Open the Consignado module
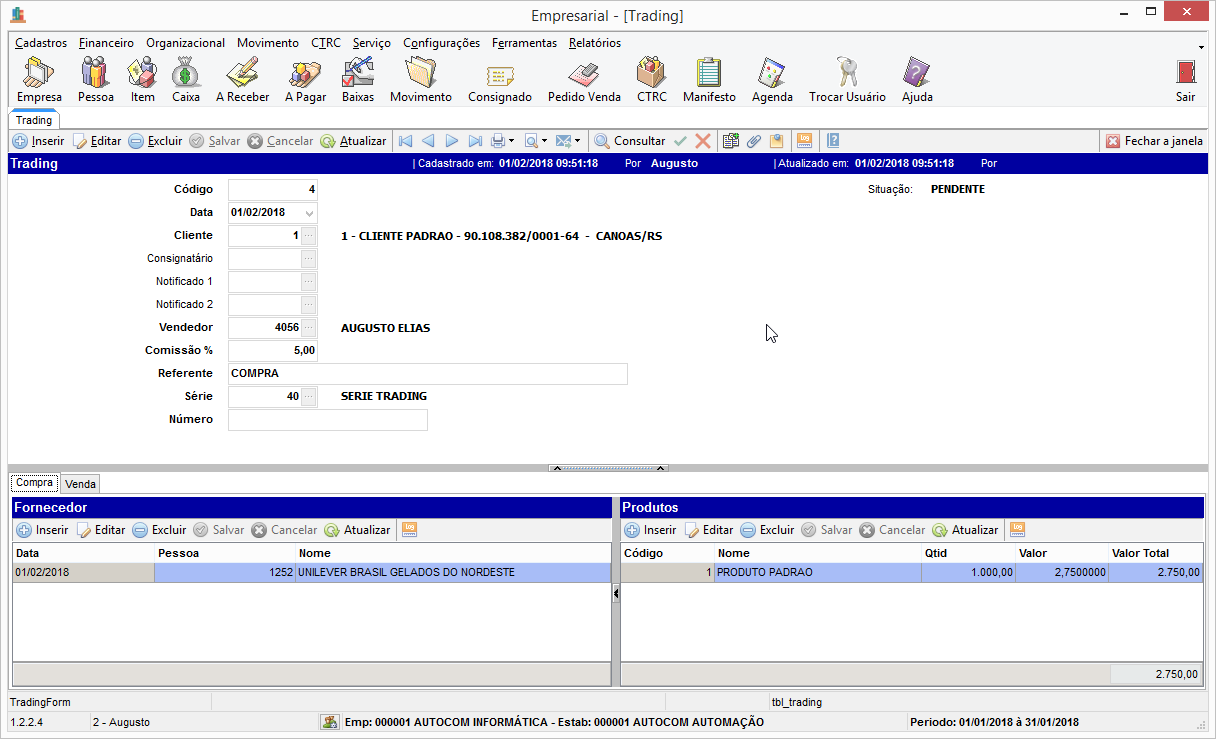The image size is (1216, 739). [500, 80]
